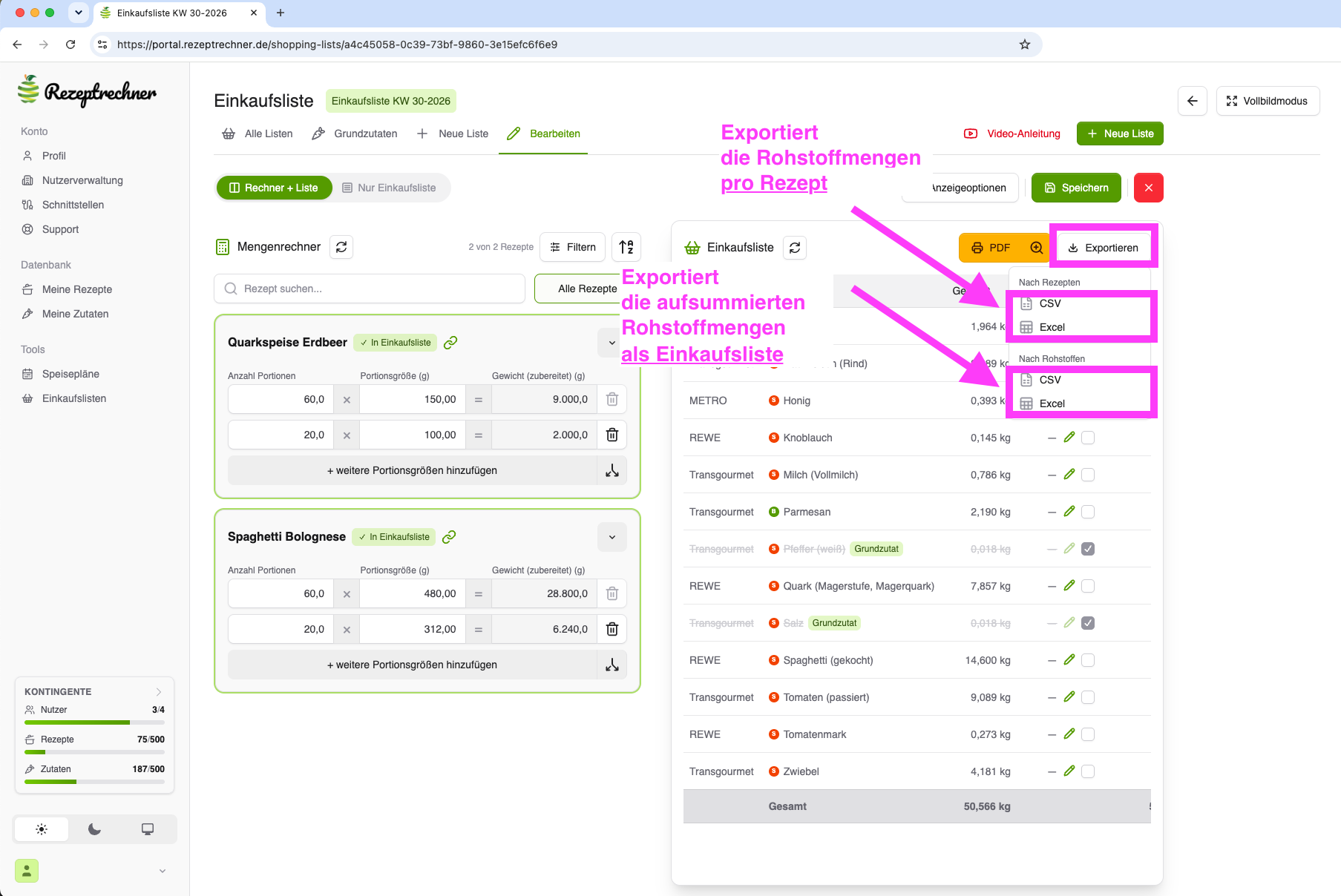Delete the Quarkspeise 20,0 portion row

coord(612,435)
